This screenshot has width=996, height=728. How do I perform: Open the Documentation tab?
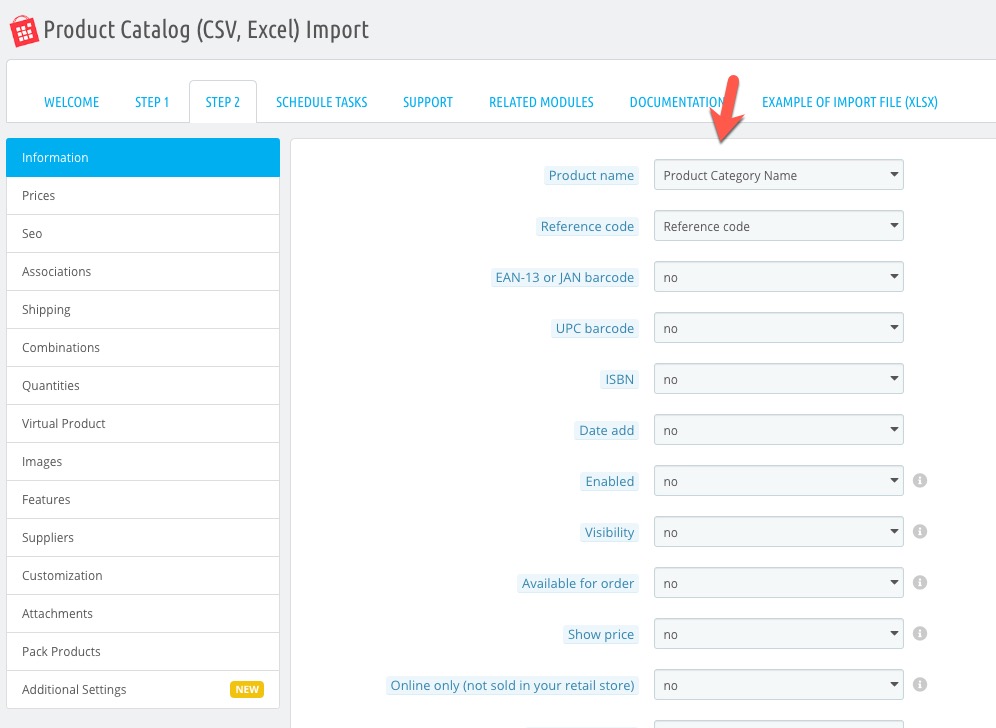pyautogui.click(x=677, y=102)
